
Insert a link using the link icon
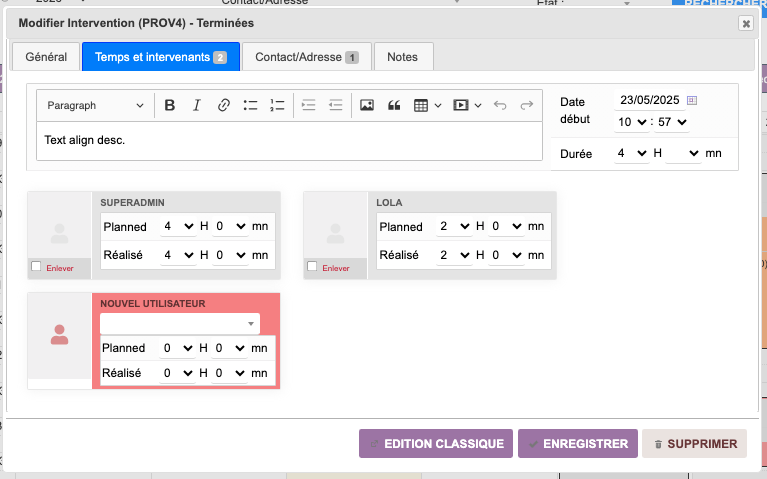point(224,105)
